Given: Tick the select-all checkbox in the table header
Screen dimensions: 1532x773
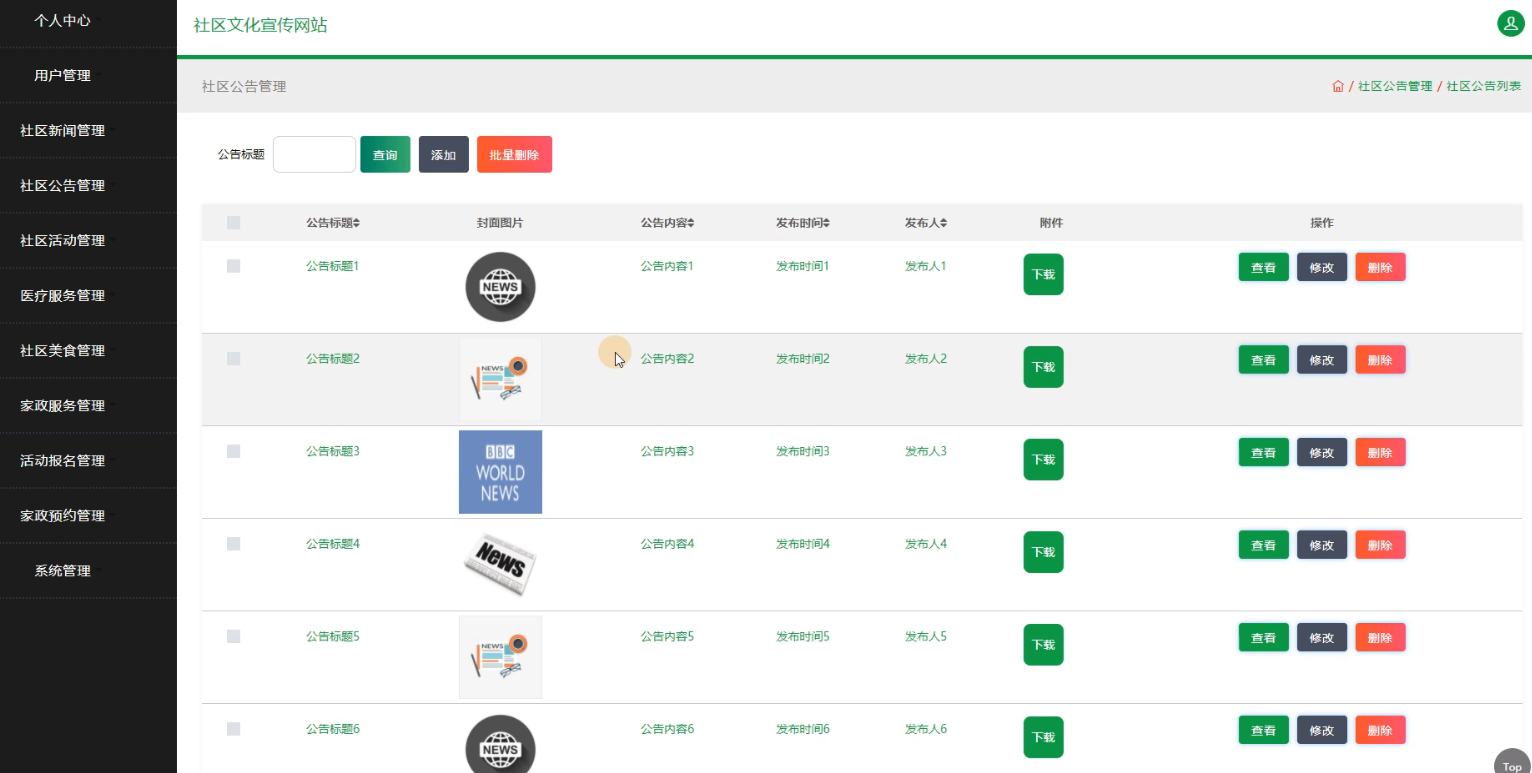Looking at the screenshot, I should [234, 223].
